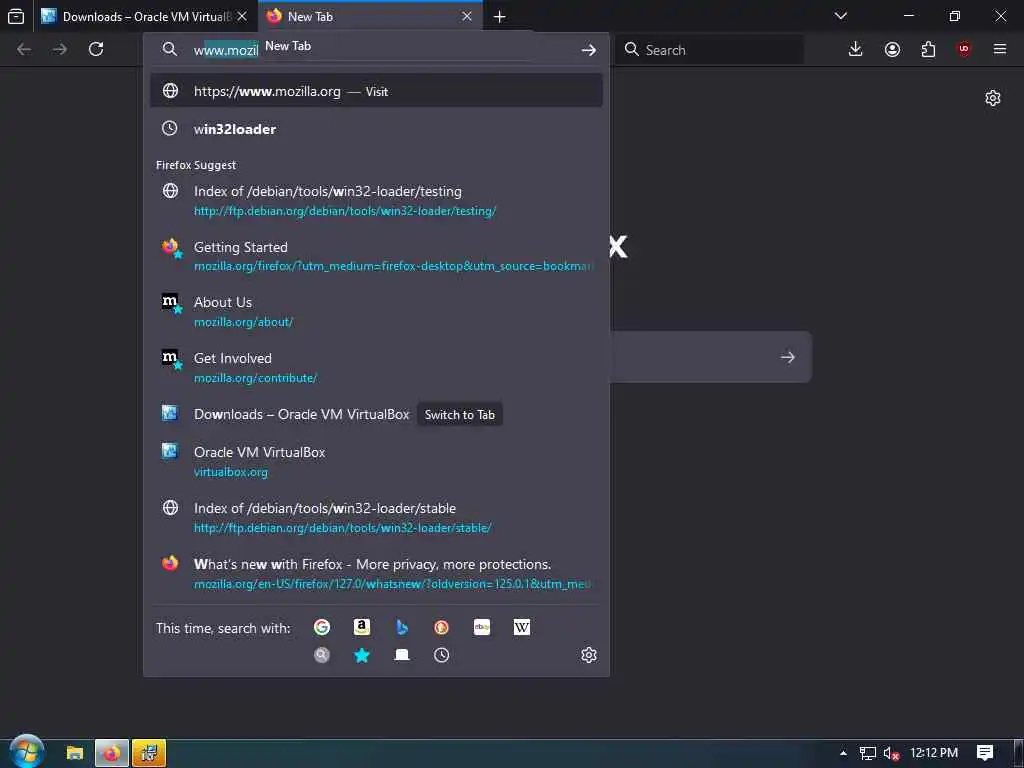Search this time with Wikipedia
The width and height of the screenshot is (1024, 768).
point(522,628)
